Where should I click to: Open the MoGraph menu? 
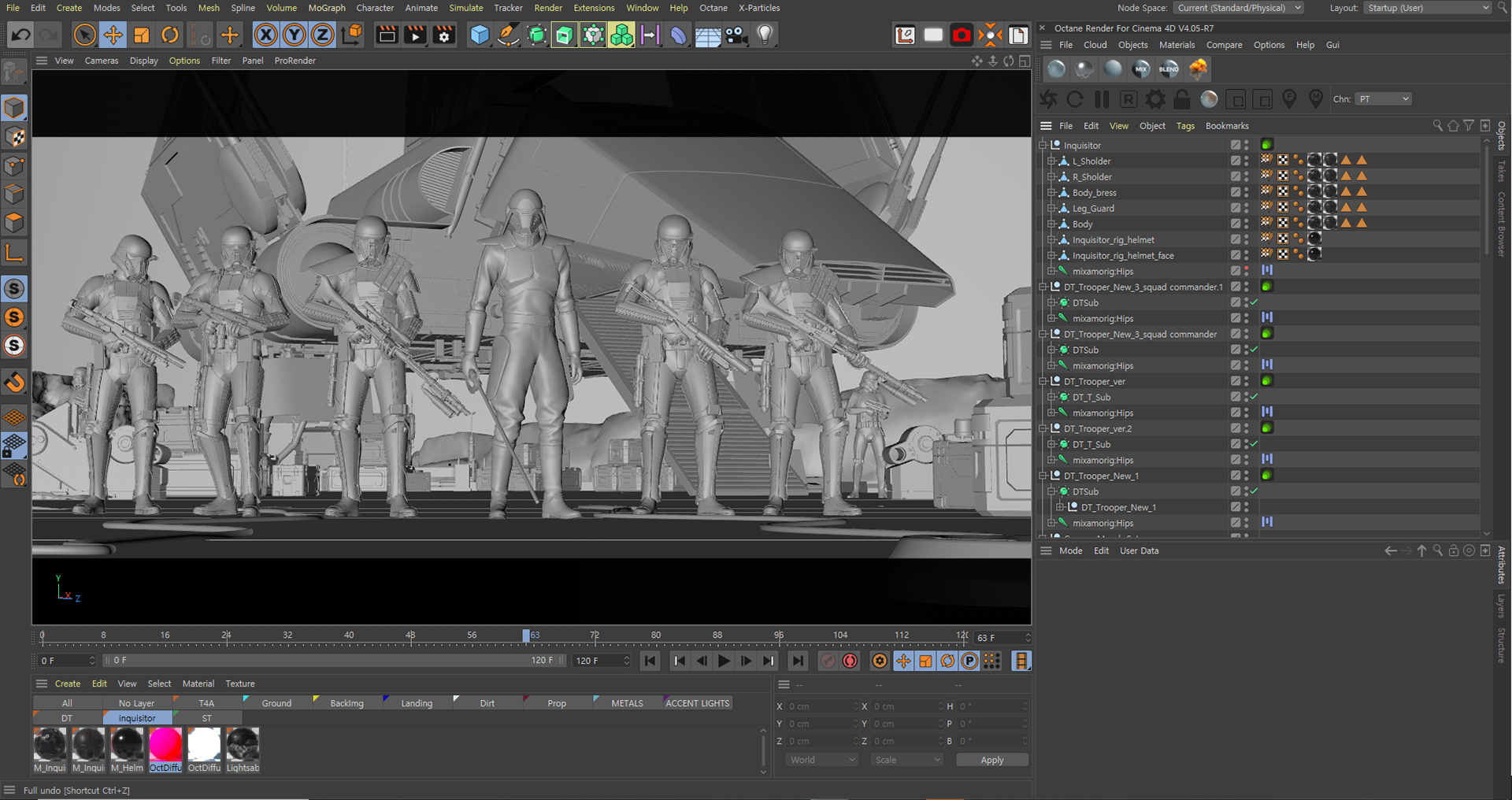327,8
